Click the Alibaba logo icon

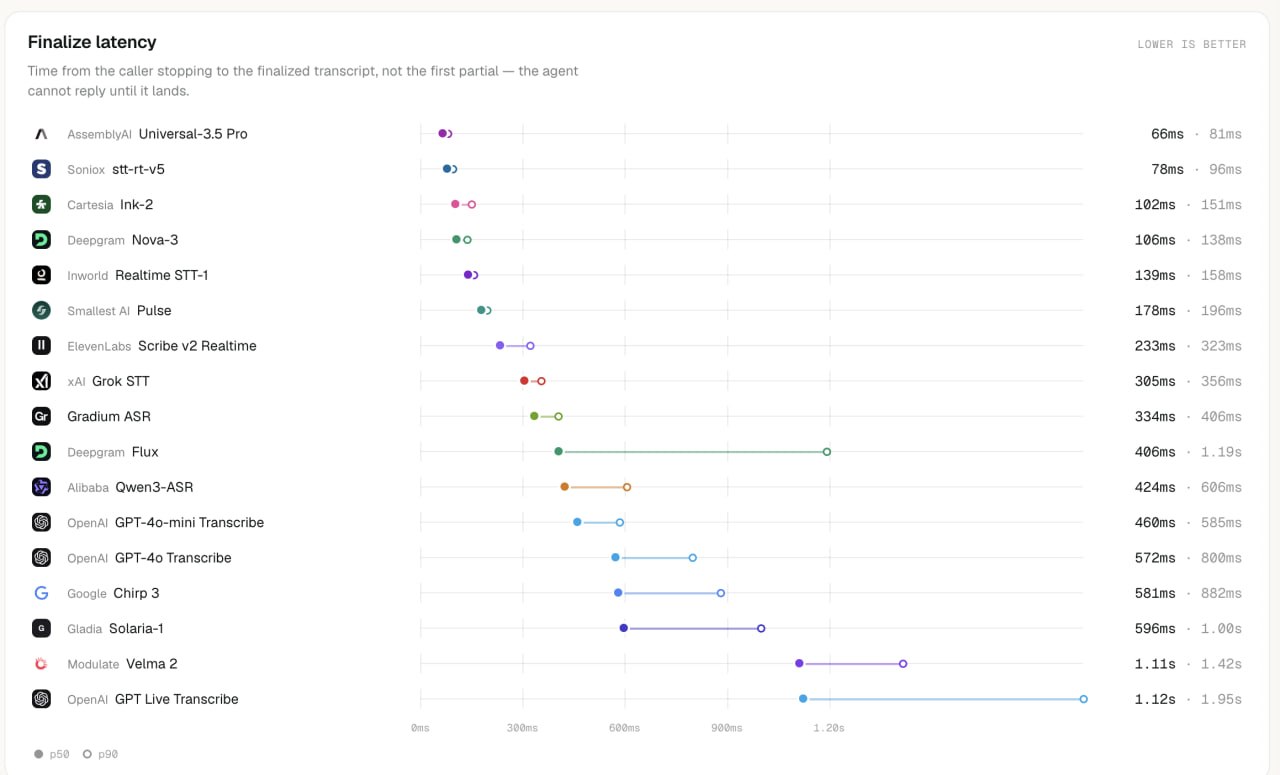pyautogui.click(x=41, y=487)
